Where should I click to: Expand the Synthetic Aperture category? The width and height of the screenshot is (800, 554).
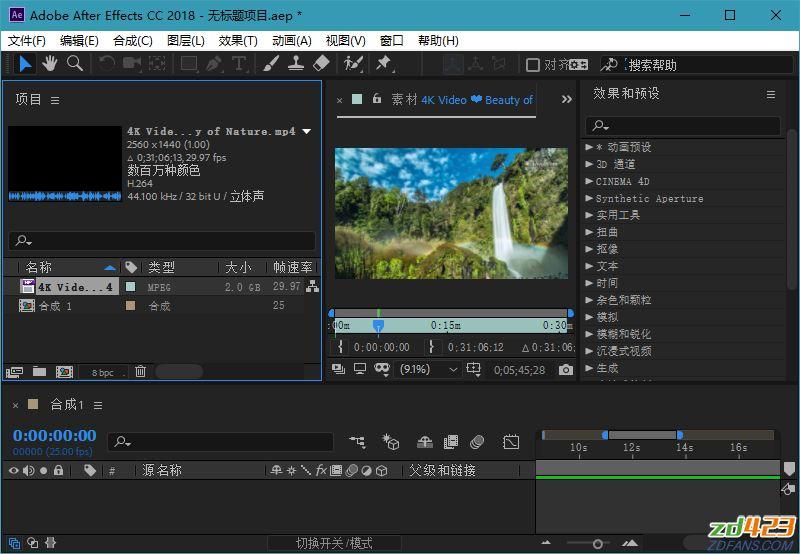pos(589,198)
